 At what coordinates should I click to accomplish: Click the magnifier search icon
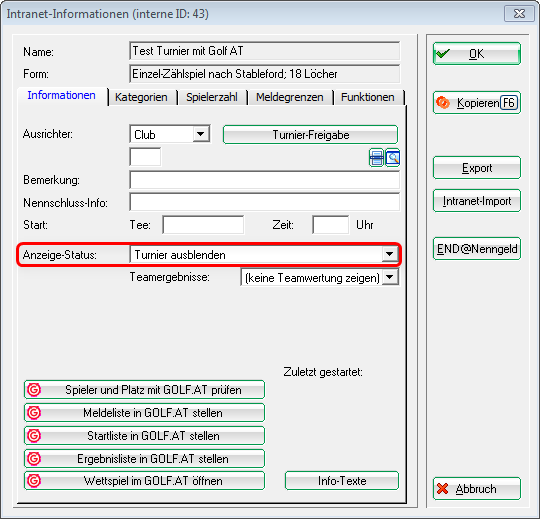[392, 158]
